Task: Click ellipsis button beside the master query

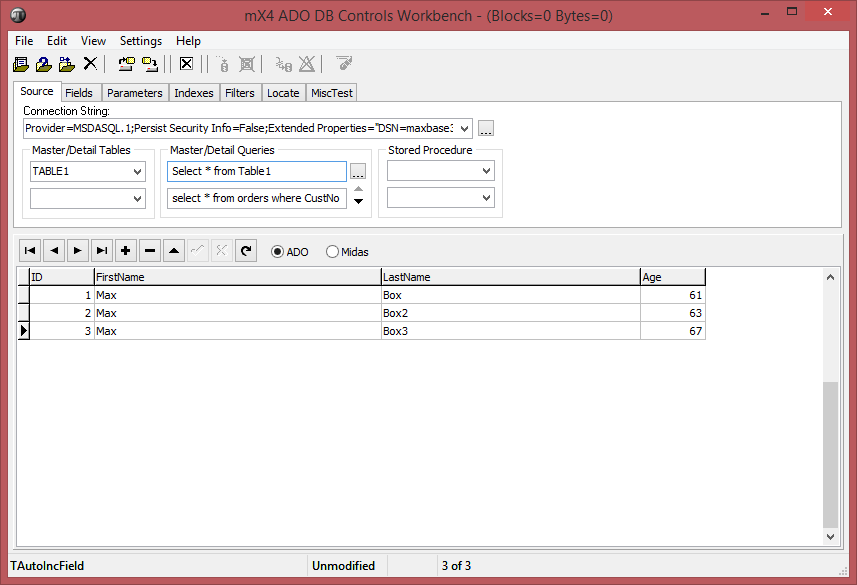Action: (x=358, y=172)
